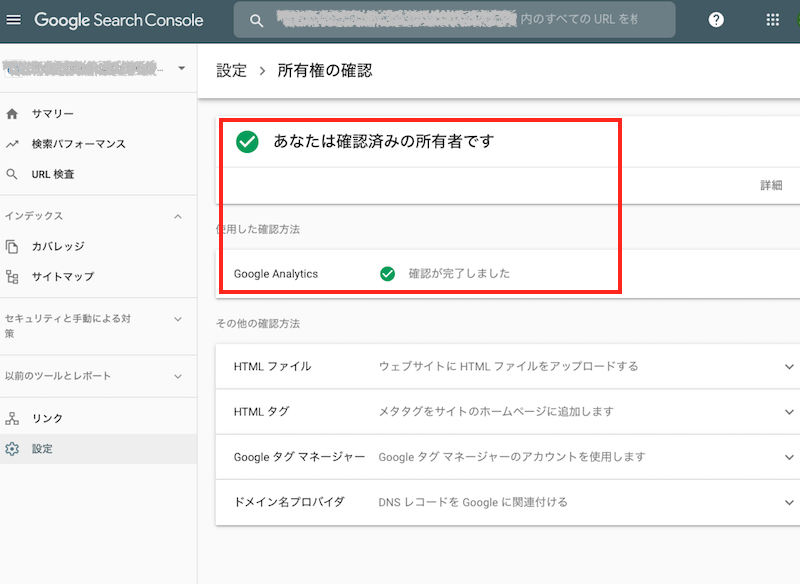The image size is (800, 584).
Task: Click the 所有権の確認 page title
Action: pyautogui.click(x=324, y=70)
